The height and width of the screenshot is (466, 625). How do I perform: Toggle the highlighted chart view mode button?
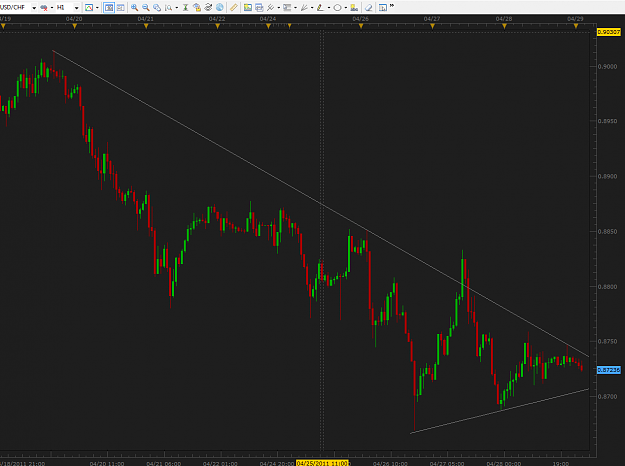[x=109, y=8]
